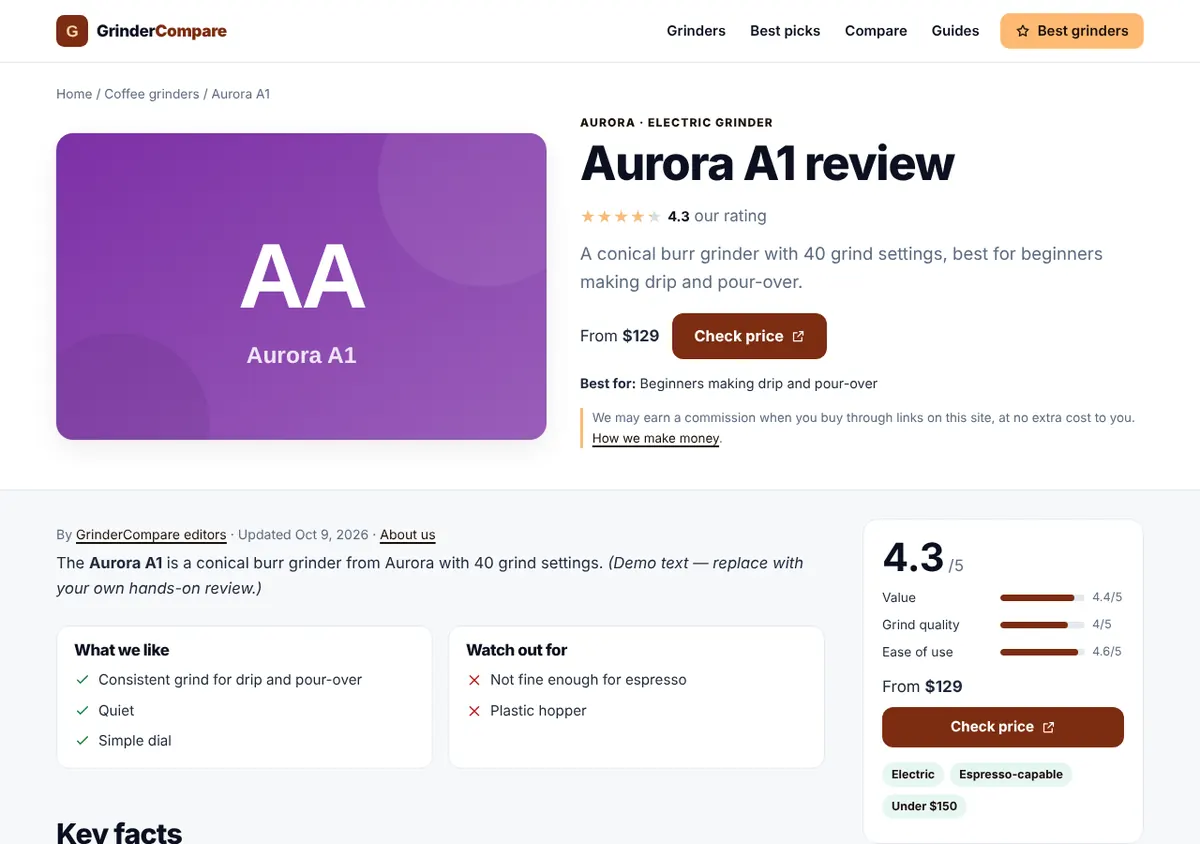The image size is (1200, 844).
Task: Click the Watch out for heading
Action: tap(517, 650)
